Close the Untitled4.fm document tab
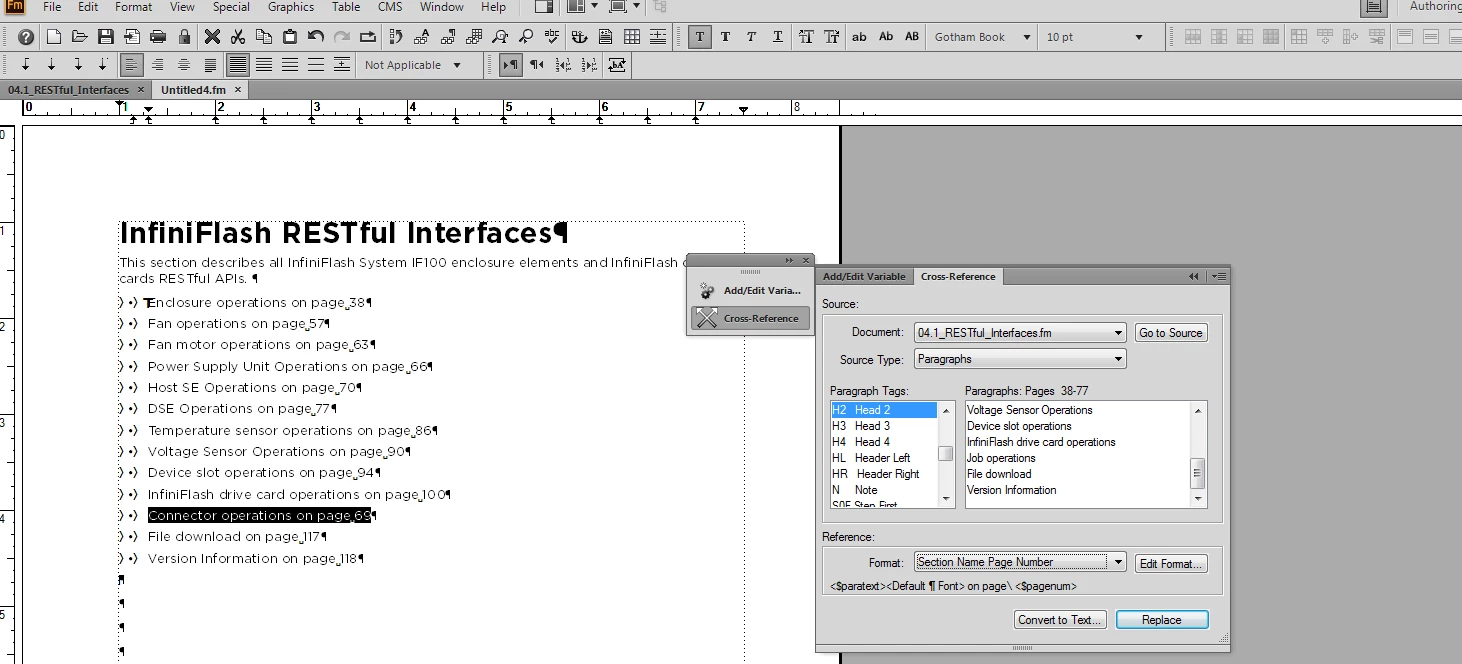 [x=238, y=90]
